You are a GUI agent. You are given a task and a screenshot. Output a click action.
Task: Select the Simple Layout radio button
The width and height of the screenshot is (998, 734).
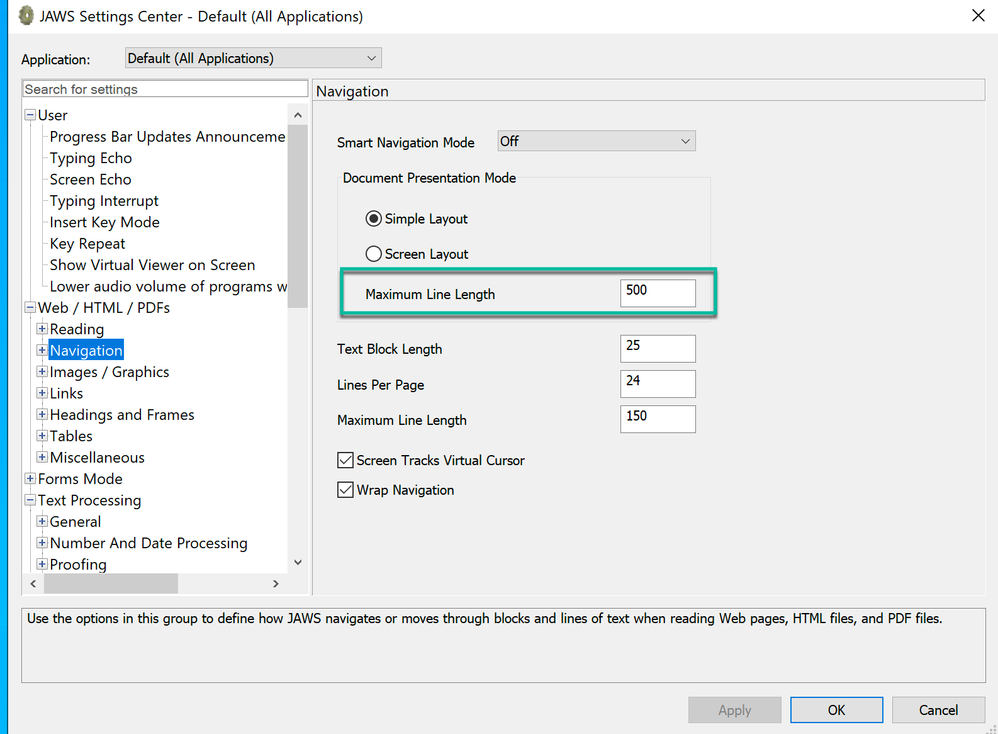[x=374, y=219]
